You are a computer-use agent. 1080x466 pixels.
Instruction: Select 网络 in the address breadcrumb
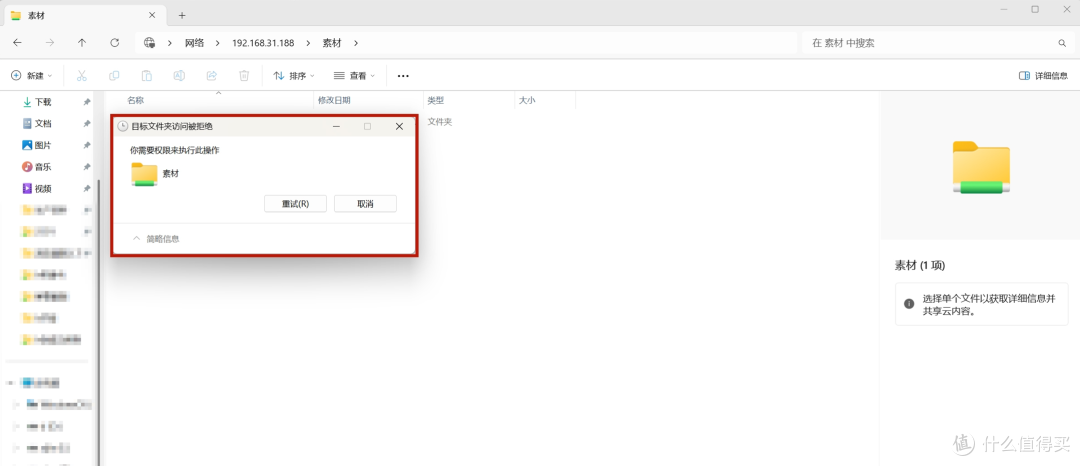coord(195,43)
